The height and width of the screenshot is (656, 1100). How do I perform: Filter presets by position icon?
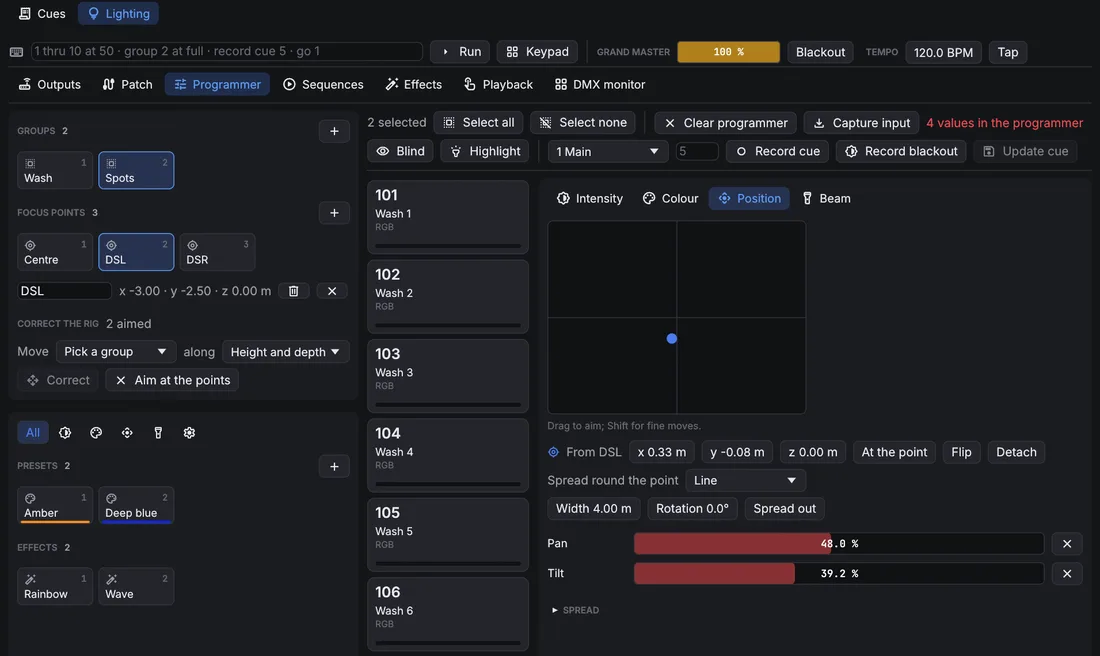click(x=127, y=433)
